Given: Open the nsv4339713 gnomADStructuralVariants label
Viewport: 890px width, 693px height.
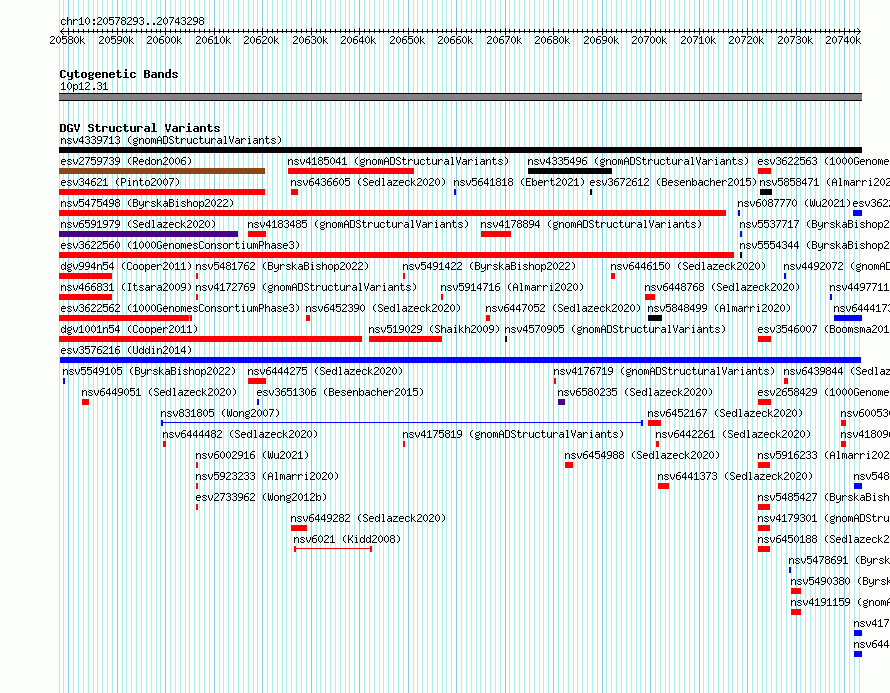Looking at the screenshot, I should coord(171,140).
